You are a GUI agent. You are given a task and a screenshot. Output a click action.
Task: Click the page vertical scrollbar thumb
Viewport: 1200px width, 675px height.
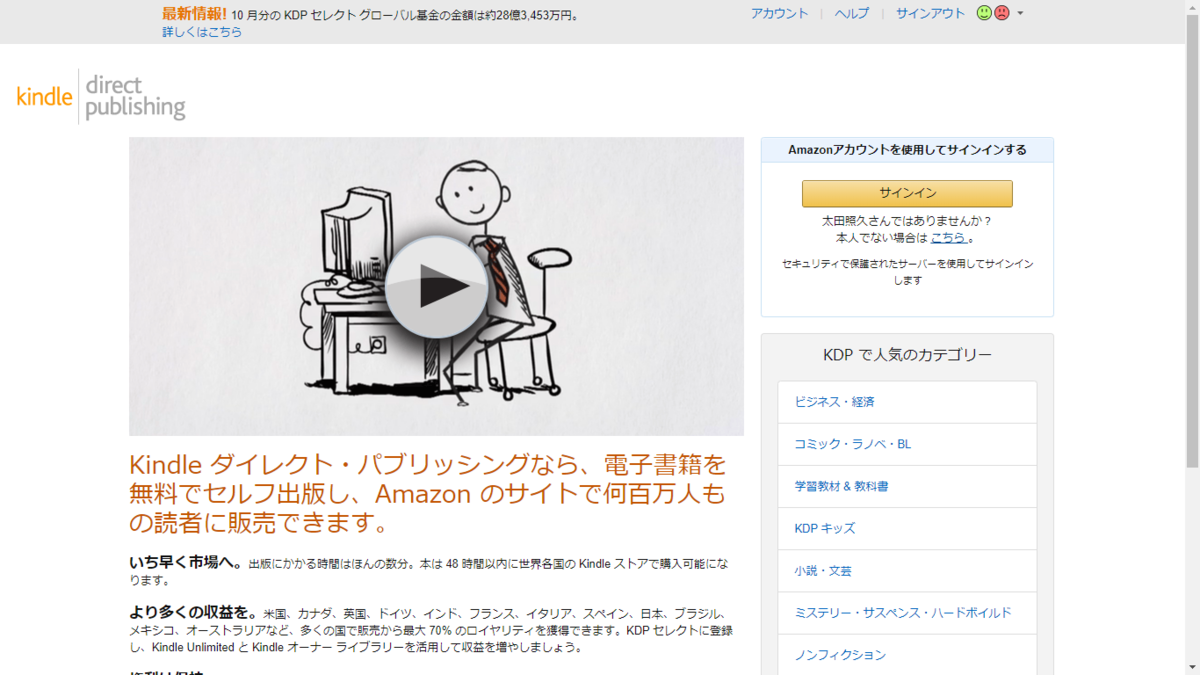click(1191, 241)
